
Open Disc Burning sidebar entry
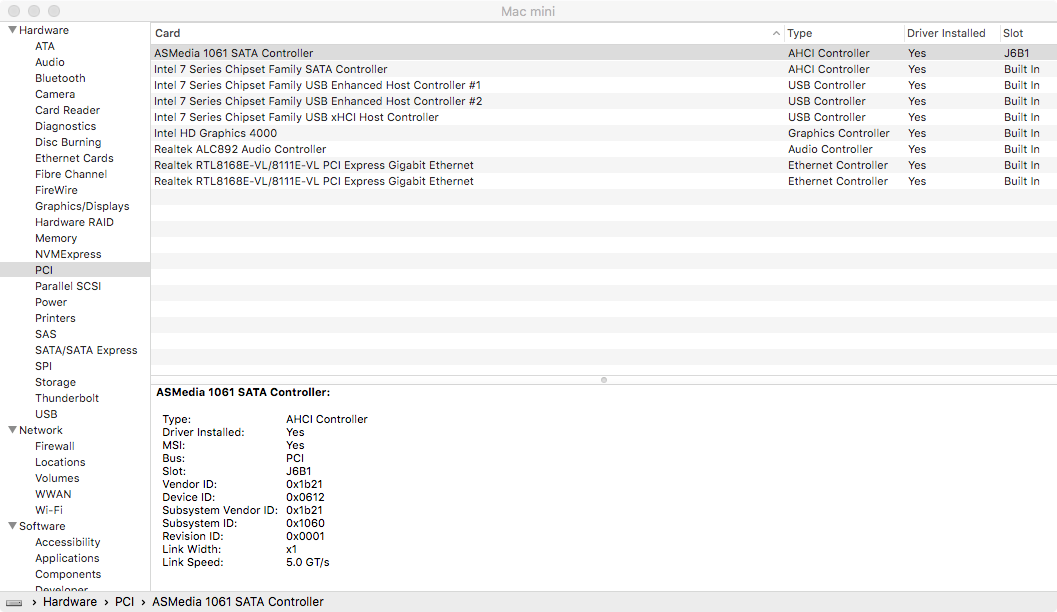pyautogui.click(x=68, y=142)
